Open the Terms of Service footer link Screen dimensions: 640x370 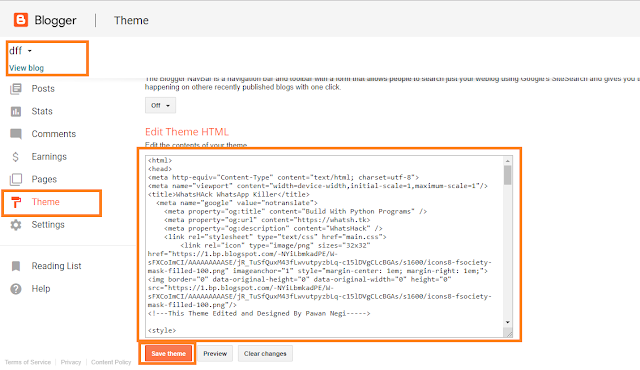(28, 362)
